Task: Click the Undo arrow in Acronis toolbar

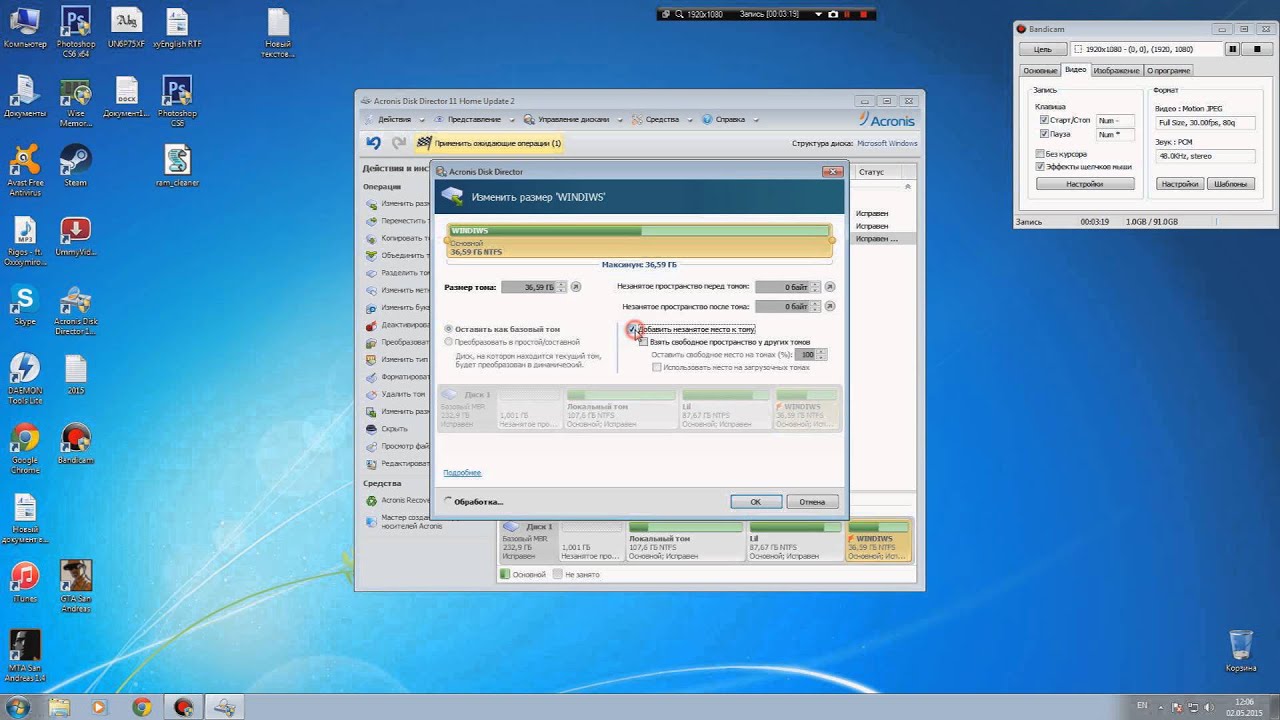Action: pyautogui.click(x=373, y=143)
